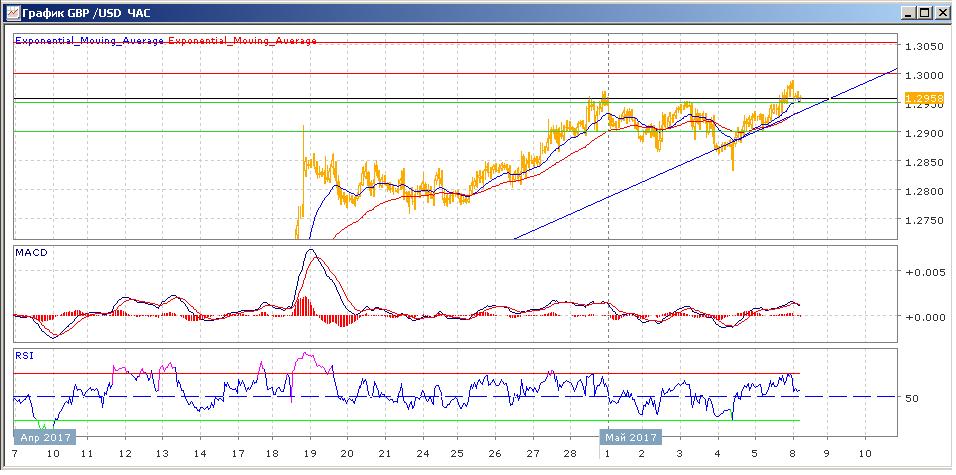The image size is (956, 475).
Task: Click the date label 26 on the time axis
Action: 495,454
